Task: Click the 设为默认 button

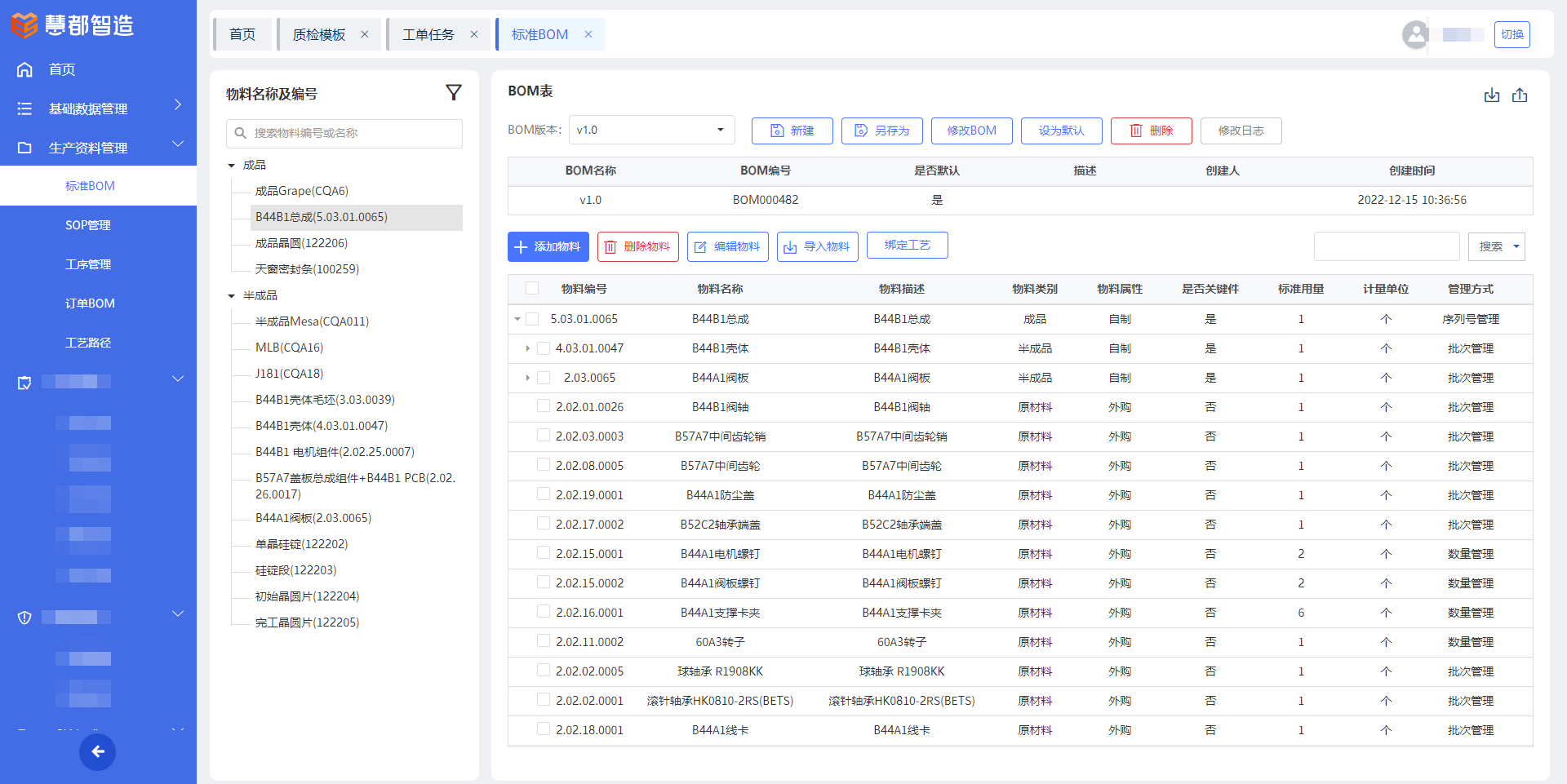Action: click(1062, 131)
